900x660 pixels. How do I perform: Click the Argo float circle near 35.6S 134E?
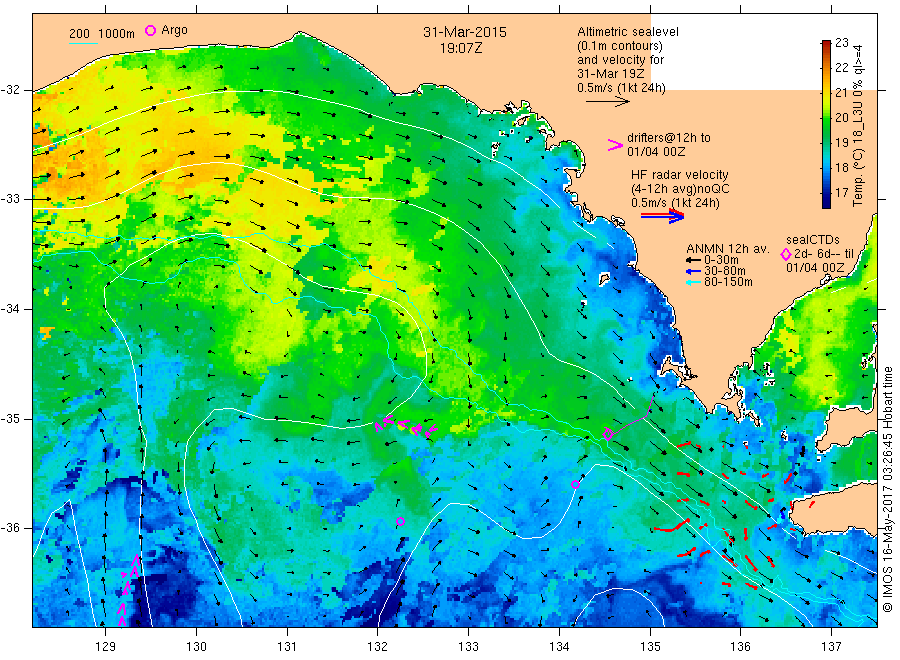[x=575, y=484]
